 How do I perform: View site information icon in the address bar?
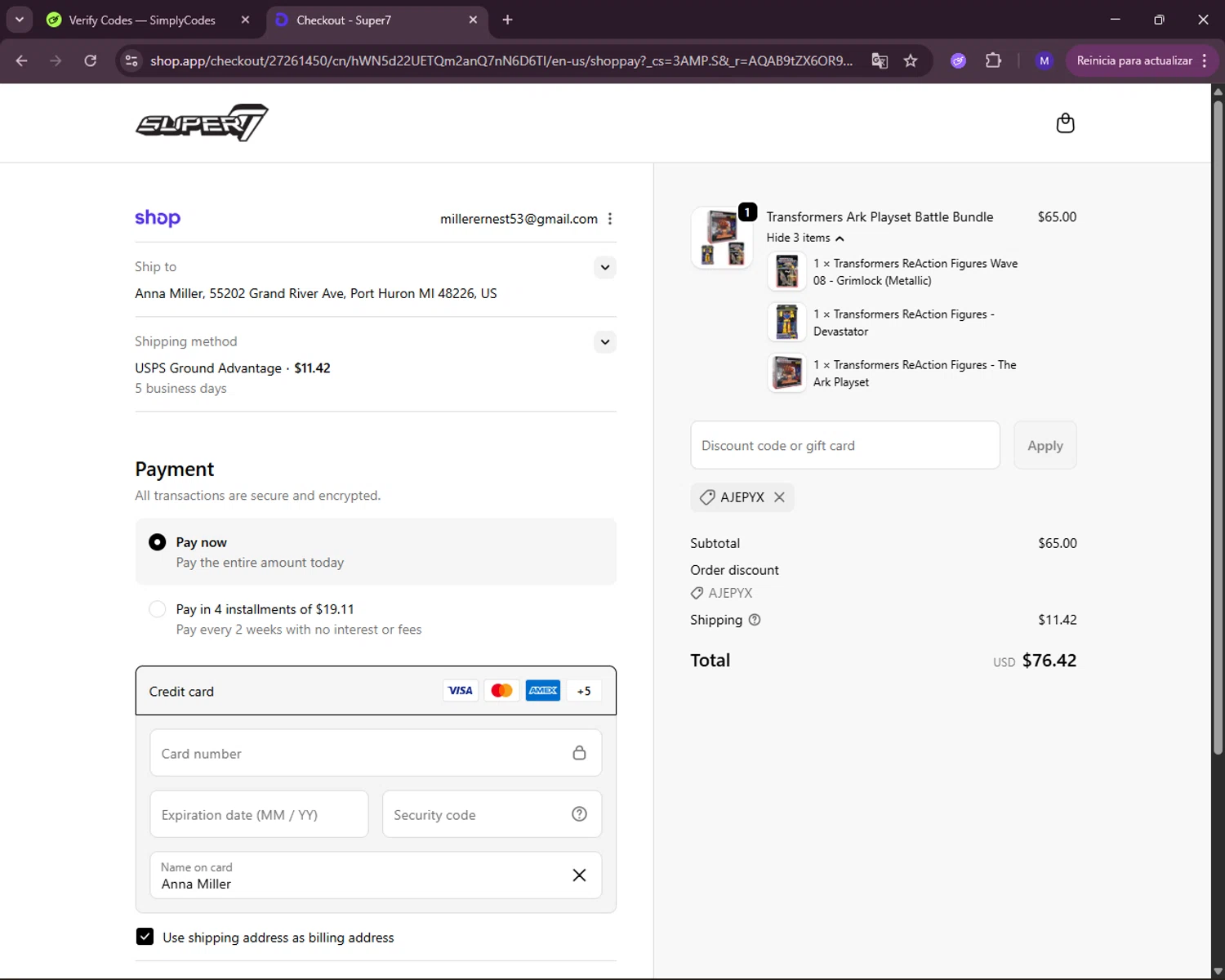tap(131, 60)
